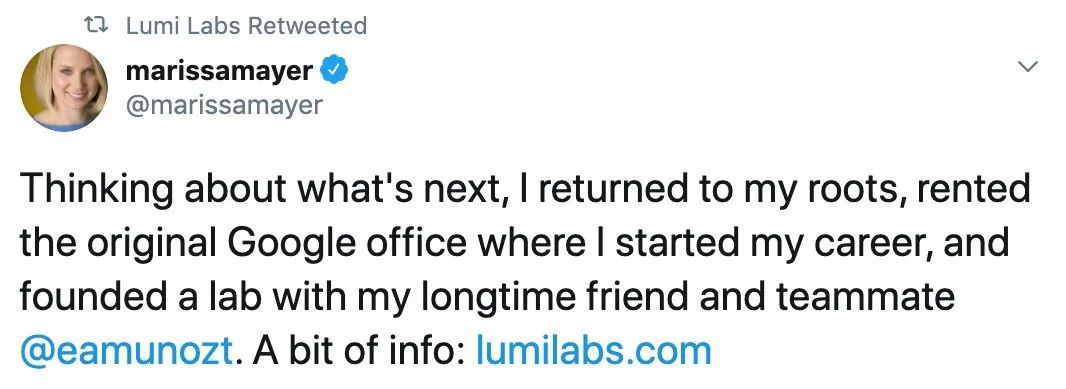Open the marissamayer display name
This screenshot has height=389, width=1066.
point(219,70)
